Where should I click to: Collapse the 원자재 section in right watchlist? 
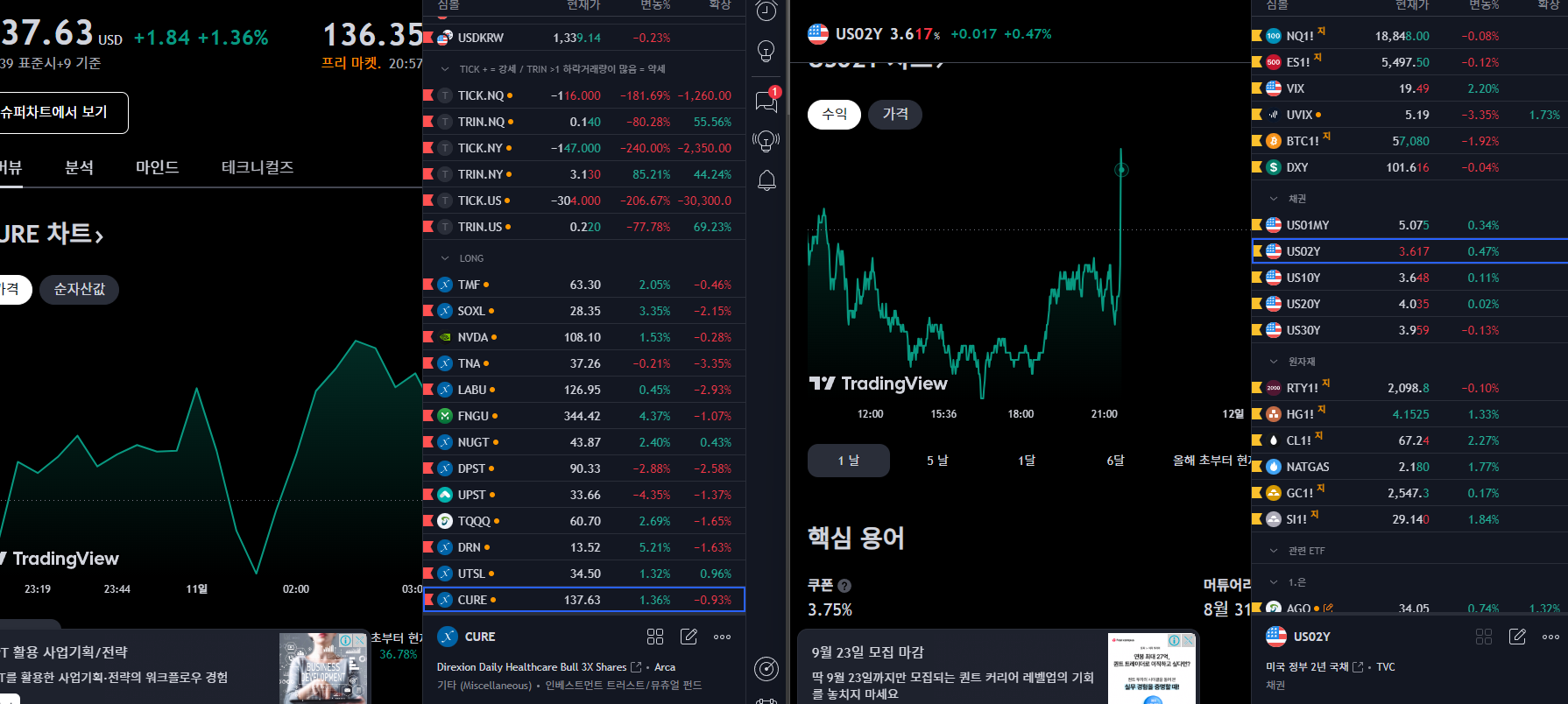(1274, 362)
